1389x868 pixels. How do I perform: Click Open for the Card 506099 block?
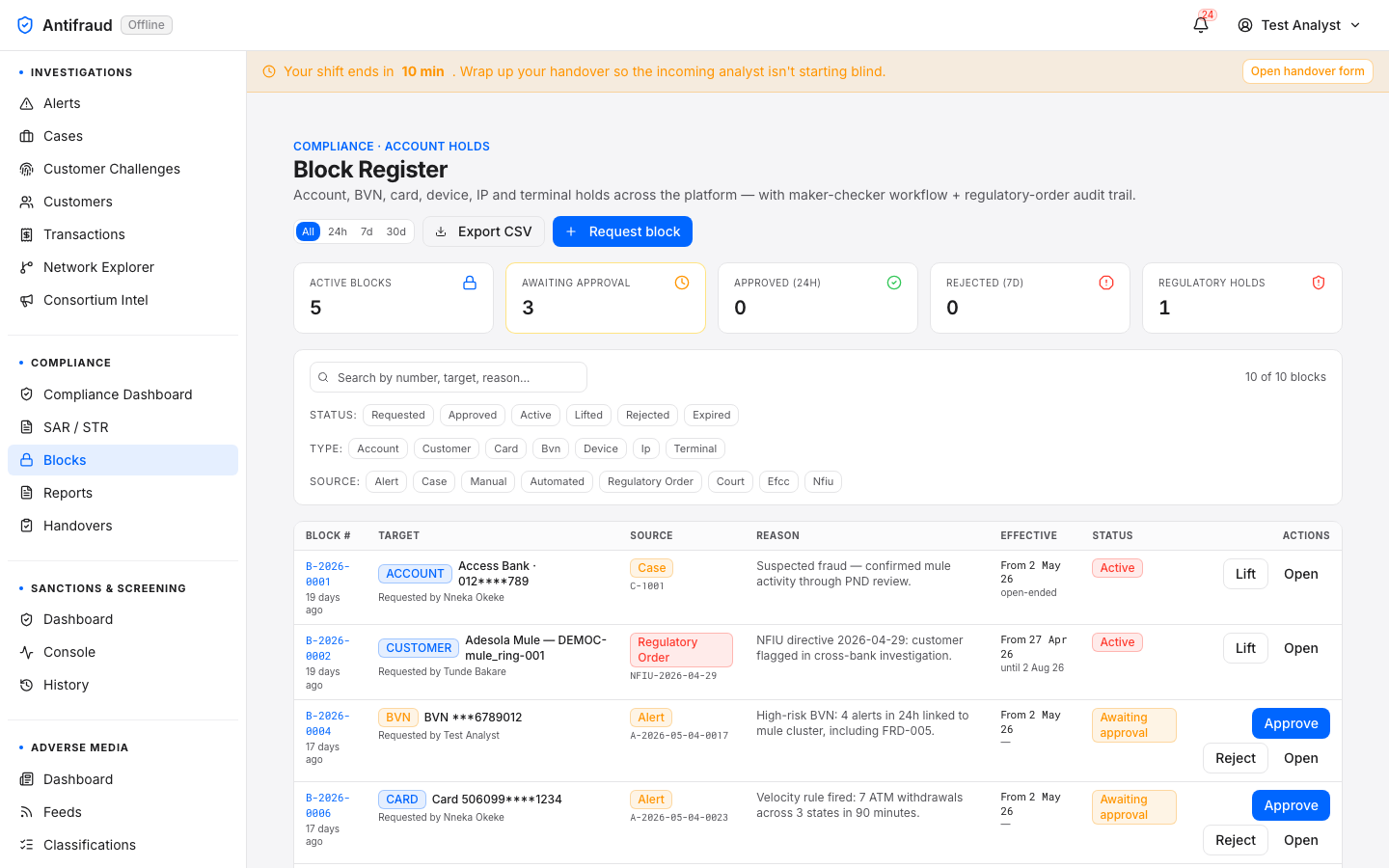tap(1300, 840)
